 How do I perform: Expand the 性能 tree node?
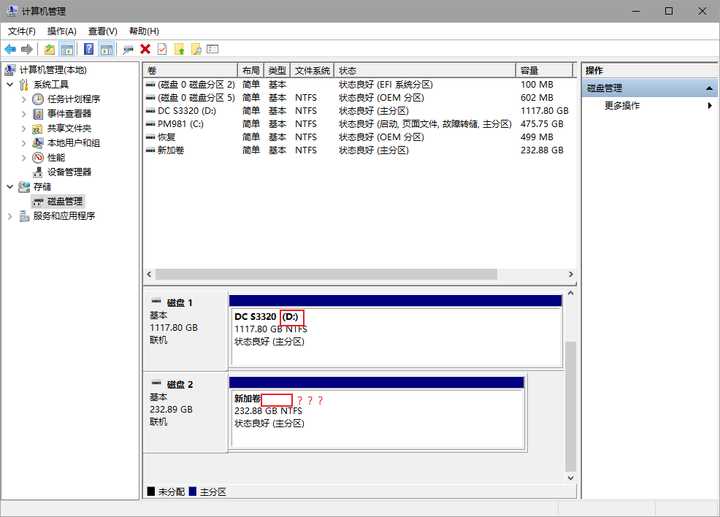point(23,157)
